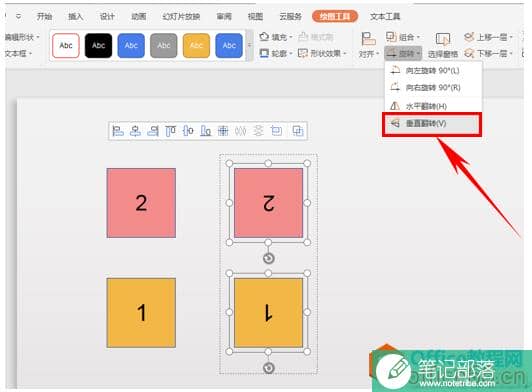Select the 文本工具 tab
532x392 pixels.
385,16
